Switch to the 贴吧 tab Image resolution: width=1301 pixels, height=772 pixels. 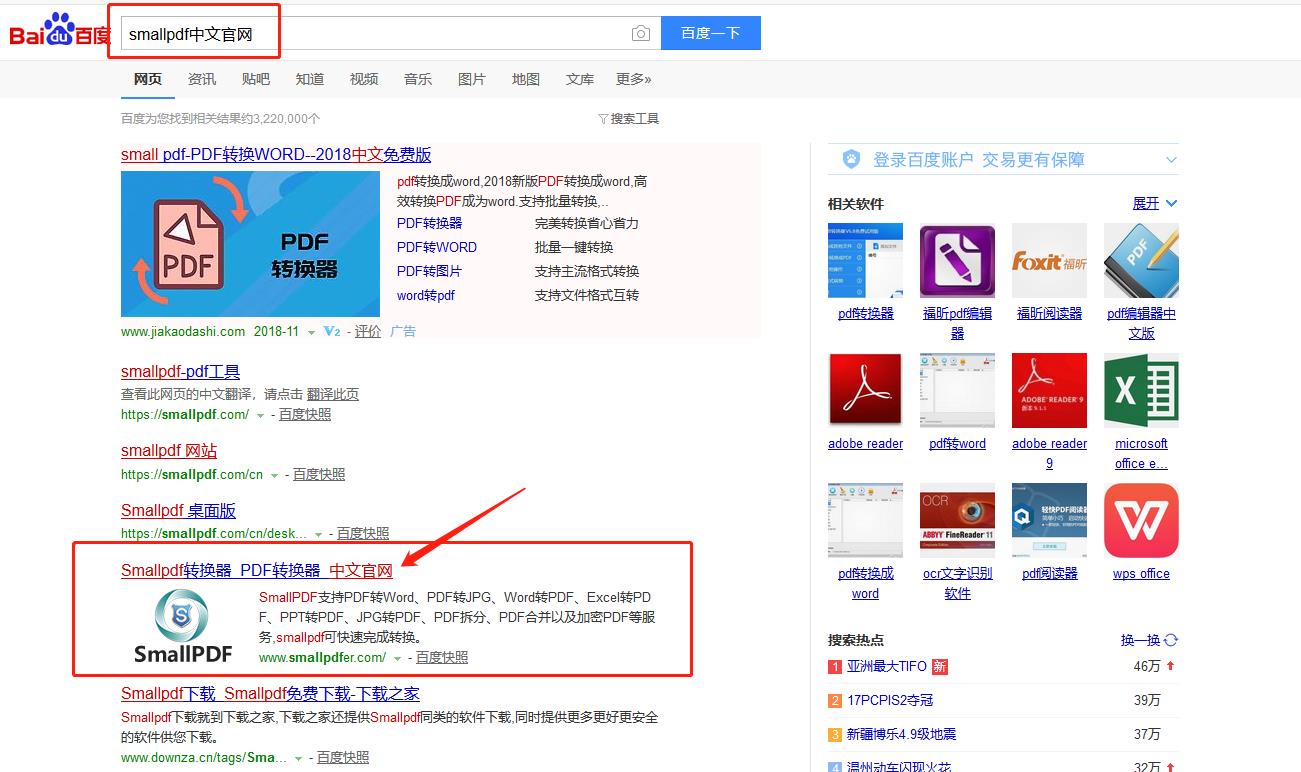pos(256,79)
